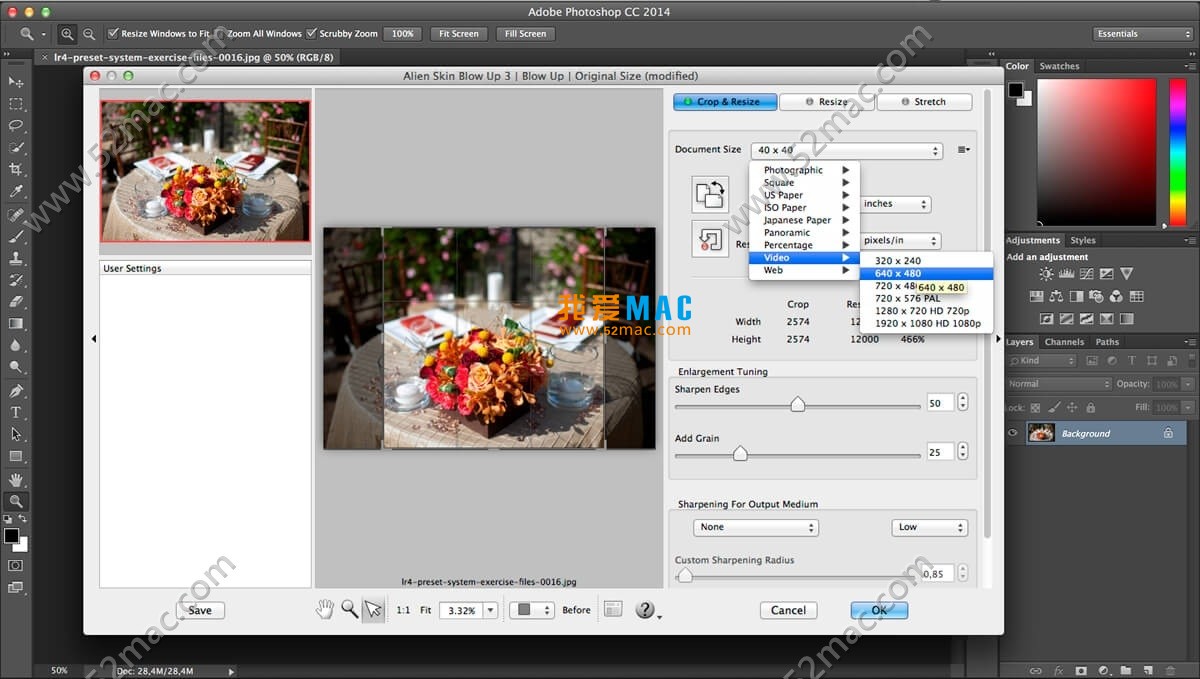The image size is (1200, 679).
Task: Select the Move tool in Photoshop toolbar
Action: [16, 82]
